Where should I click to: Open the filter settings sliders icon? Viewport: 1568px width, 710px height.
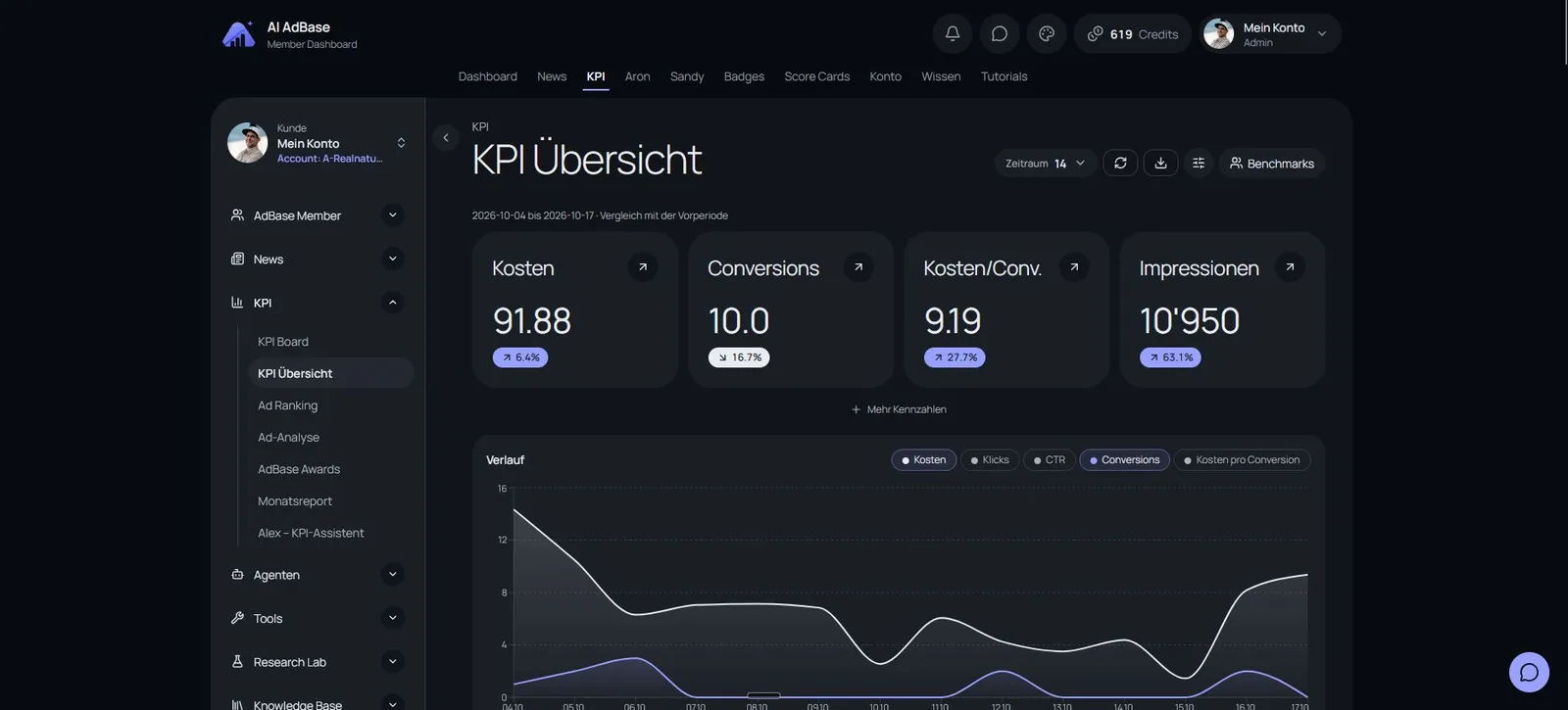pyautogui.click(x=1199, y=163)
